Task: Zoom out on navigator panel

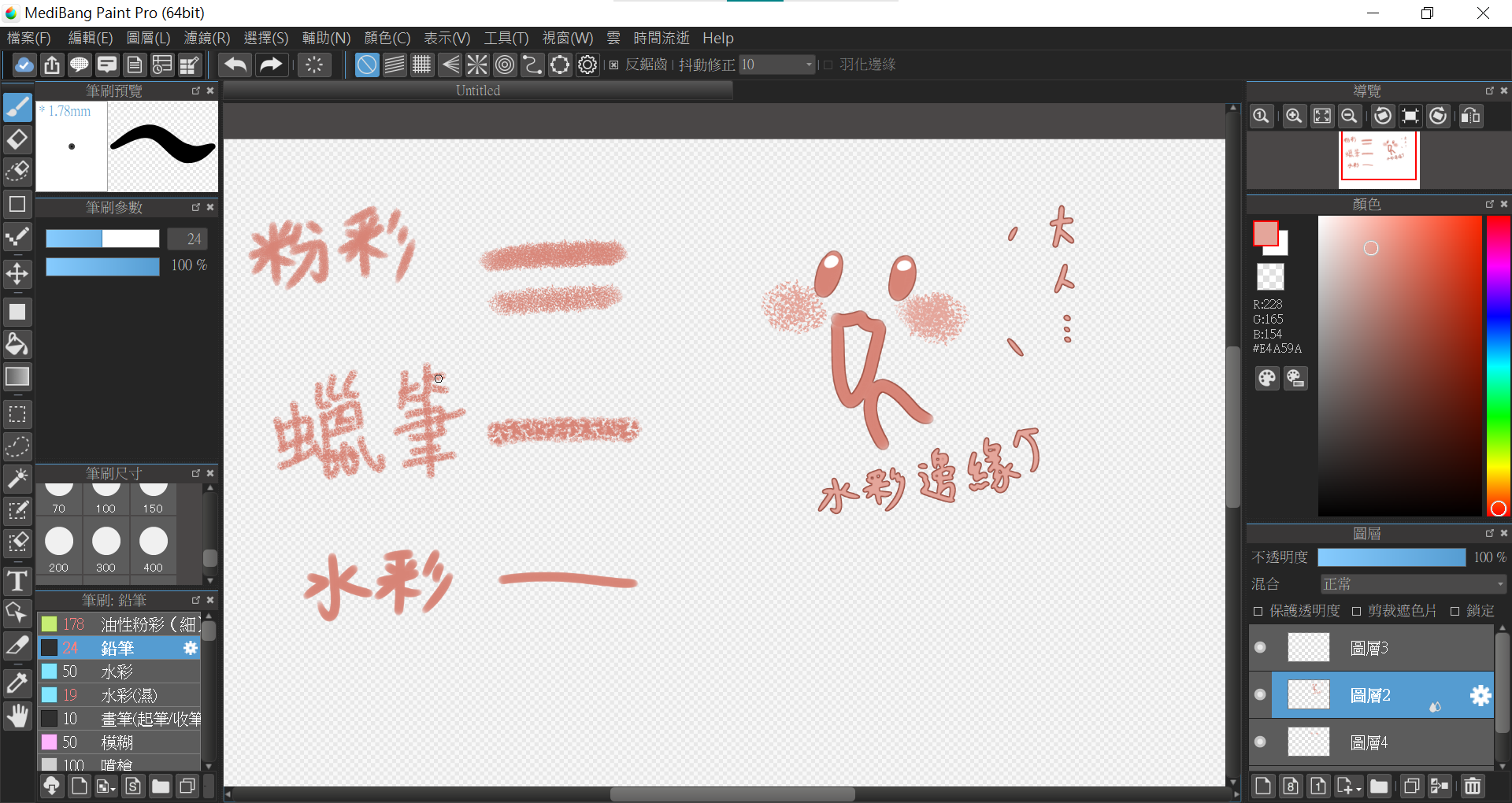Action: (x=1349, y=117)
